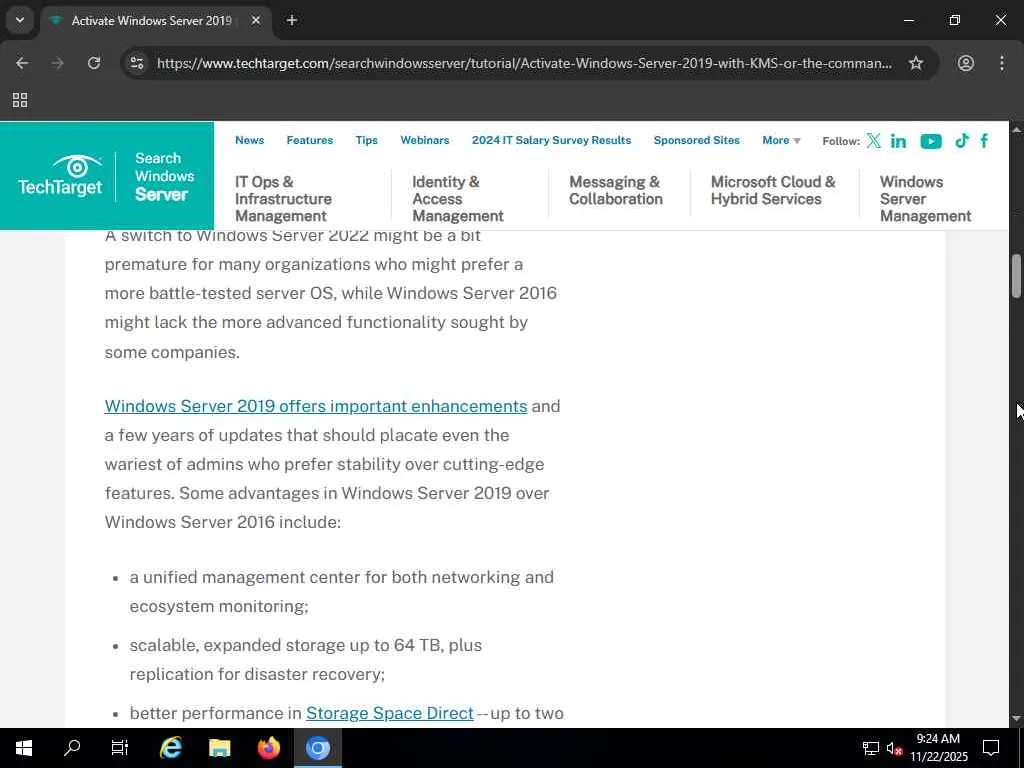Follow on TikTok icon
This screenshot has width=1024, height=768.
pyautogui.click(x=961, y=140)
